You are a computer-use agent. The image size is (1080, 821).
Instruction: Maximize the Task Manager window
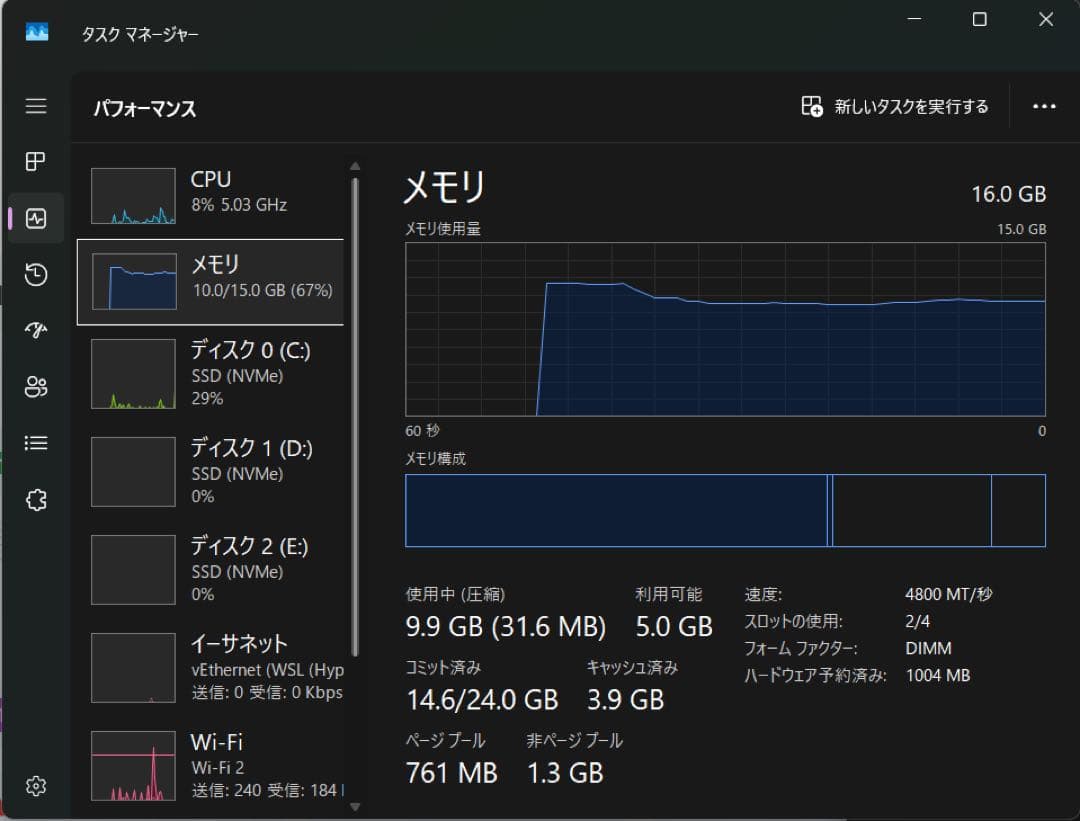[x=979, y=19]
